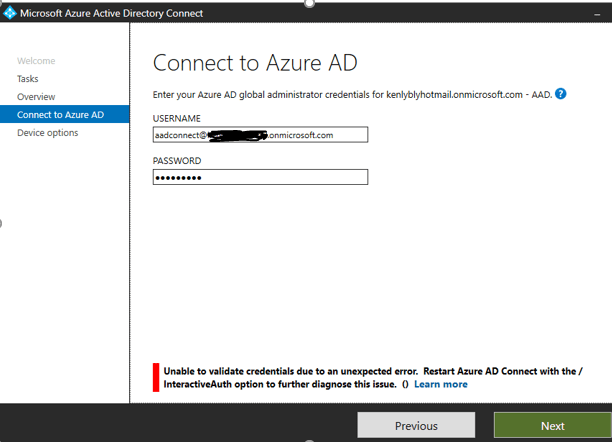Select Connect to Azure AD sidebar item

click(x=60, y=115)
